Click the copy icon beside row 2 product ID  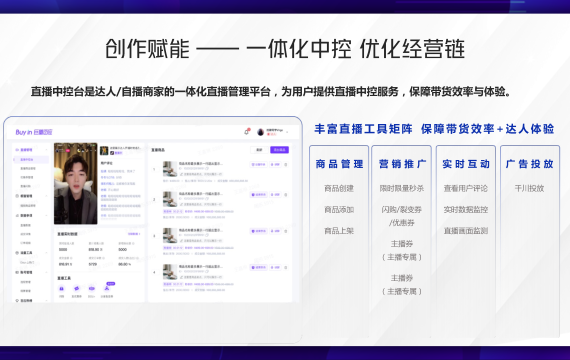pyautogui.click(x=207, y=199)
